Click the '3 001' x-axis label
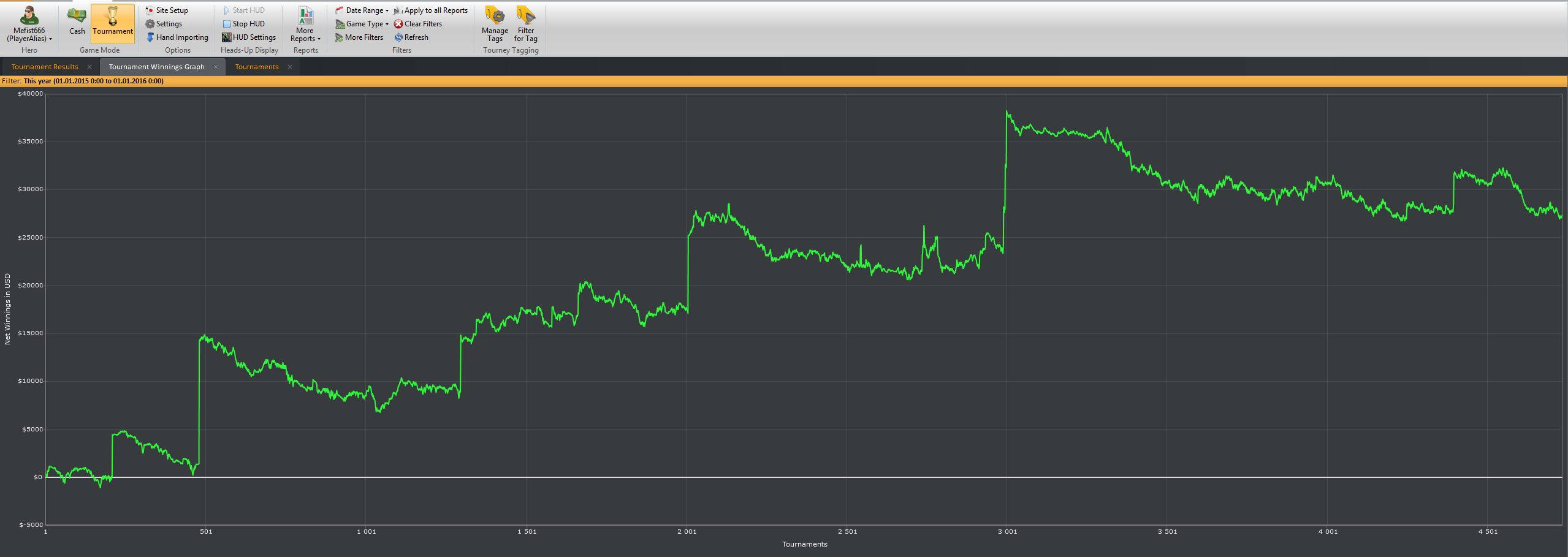Image resolution: width=1568 pixels, height=557 pixels. 1008,532
